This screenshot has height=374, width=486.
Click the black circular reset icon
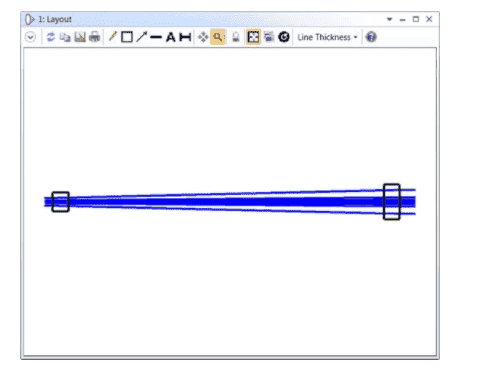[284, 37]
